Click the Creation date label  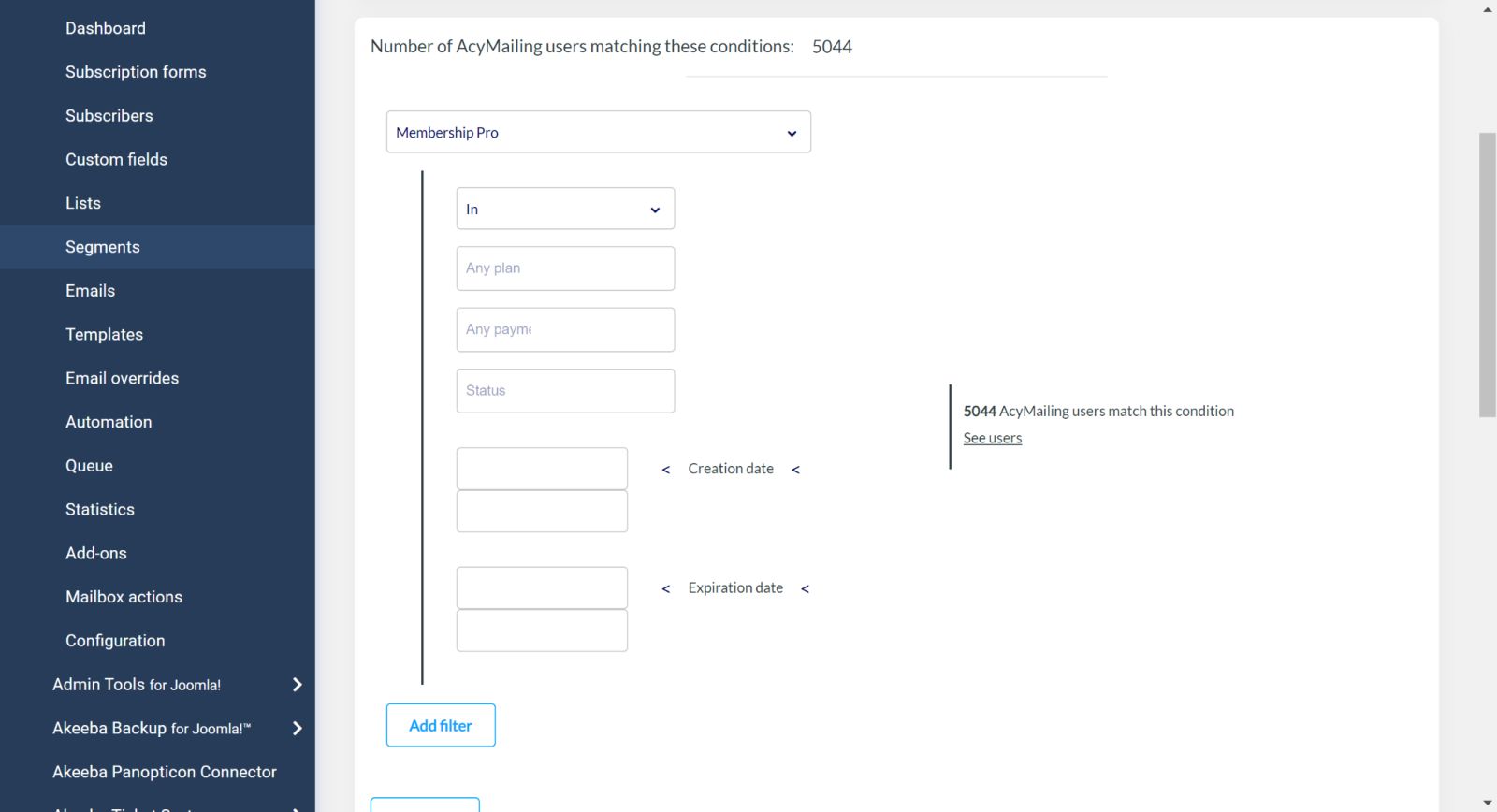coord(731,469)
